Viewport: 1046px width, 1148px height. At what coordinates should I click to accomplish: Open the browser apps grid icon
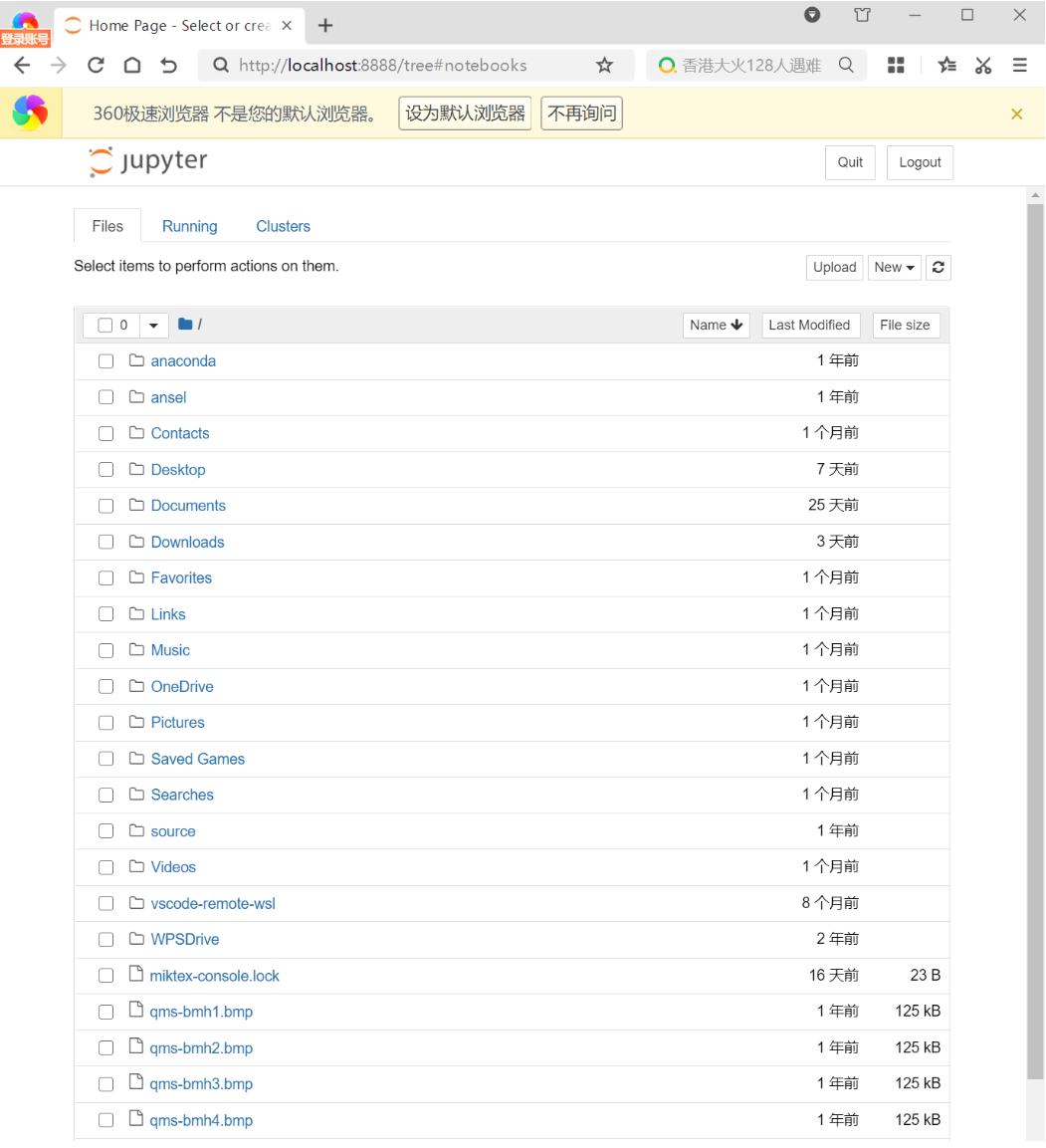pyautogui.click(x=896, y=65)
